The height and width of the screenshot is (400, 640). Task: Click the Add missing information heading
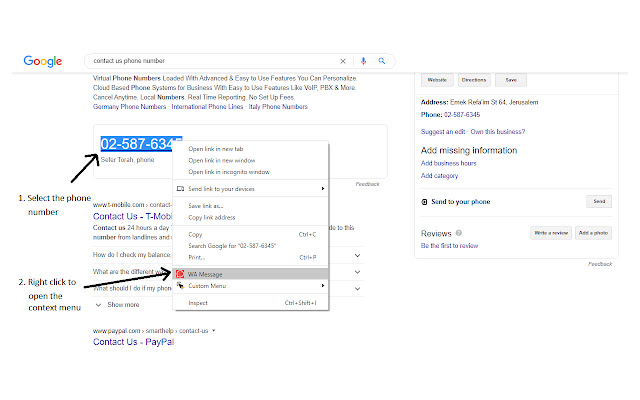[x=469, y=150]
